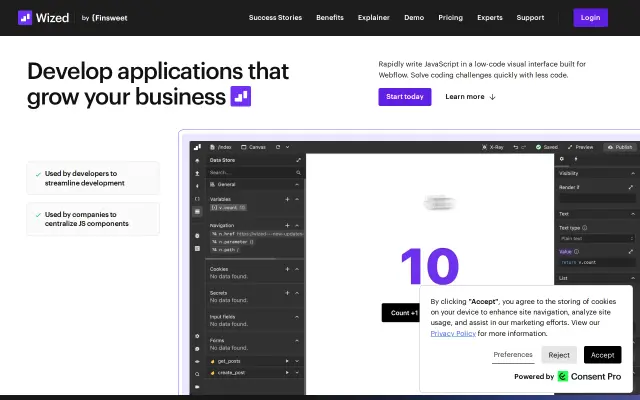Collapse the Forms section
Screen dimensions: 640x400
tap(297, 340)
